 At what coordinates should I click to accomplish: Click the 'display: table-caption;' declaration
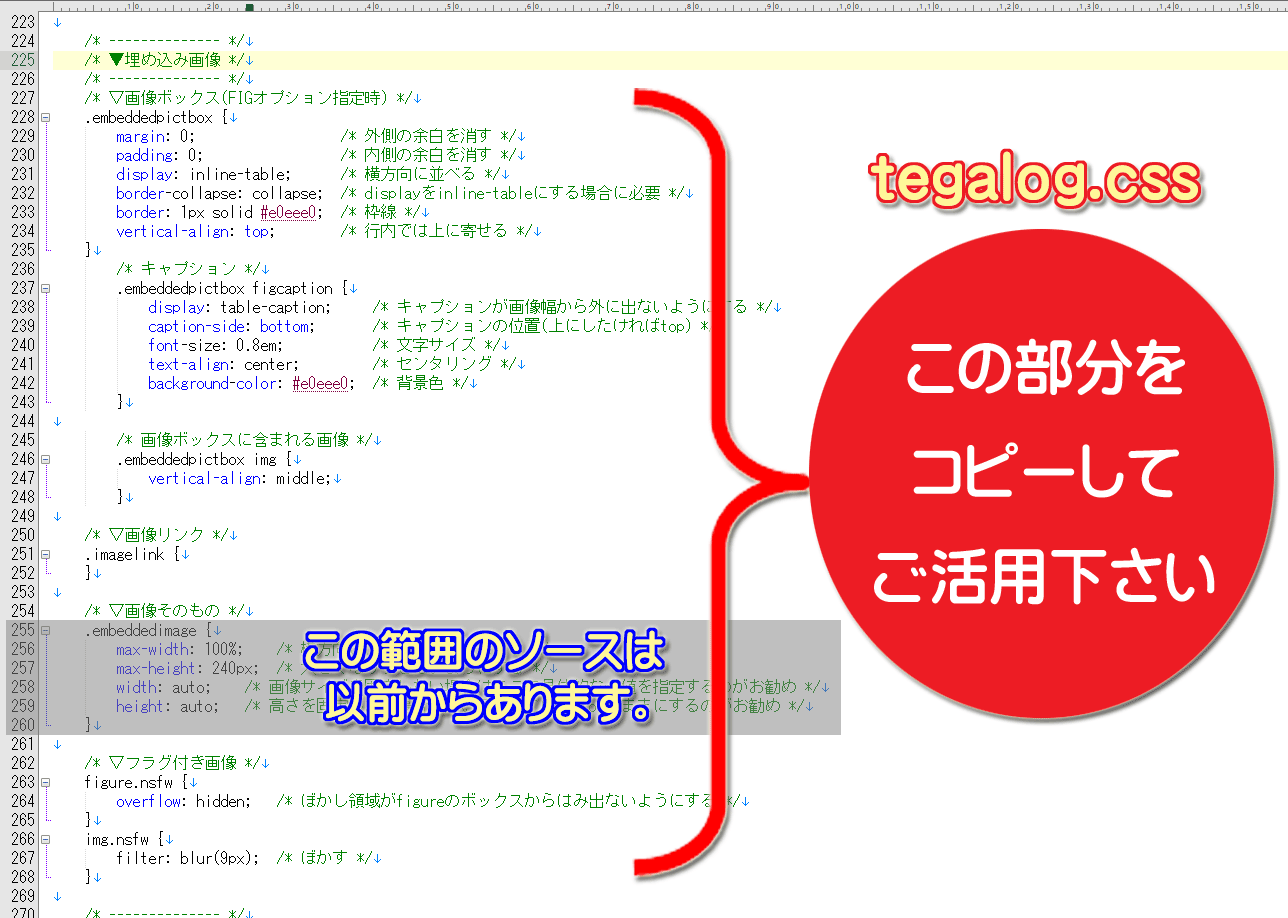pos(239,308)
